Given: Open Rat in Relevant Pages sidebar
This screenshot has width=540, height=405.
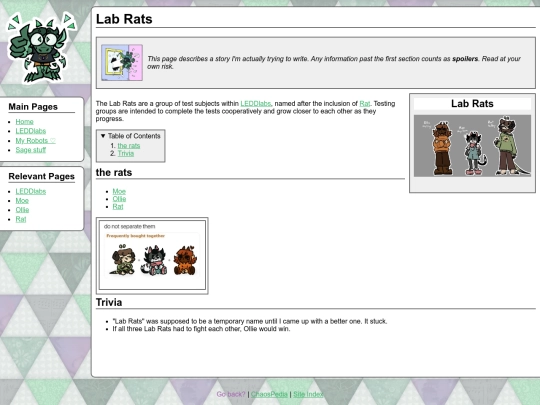Looking at the screenshot, I should tap(21, 219).
